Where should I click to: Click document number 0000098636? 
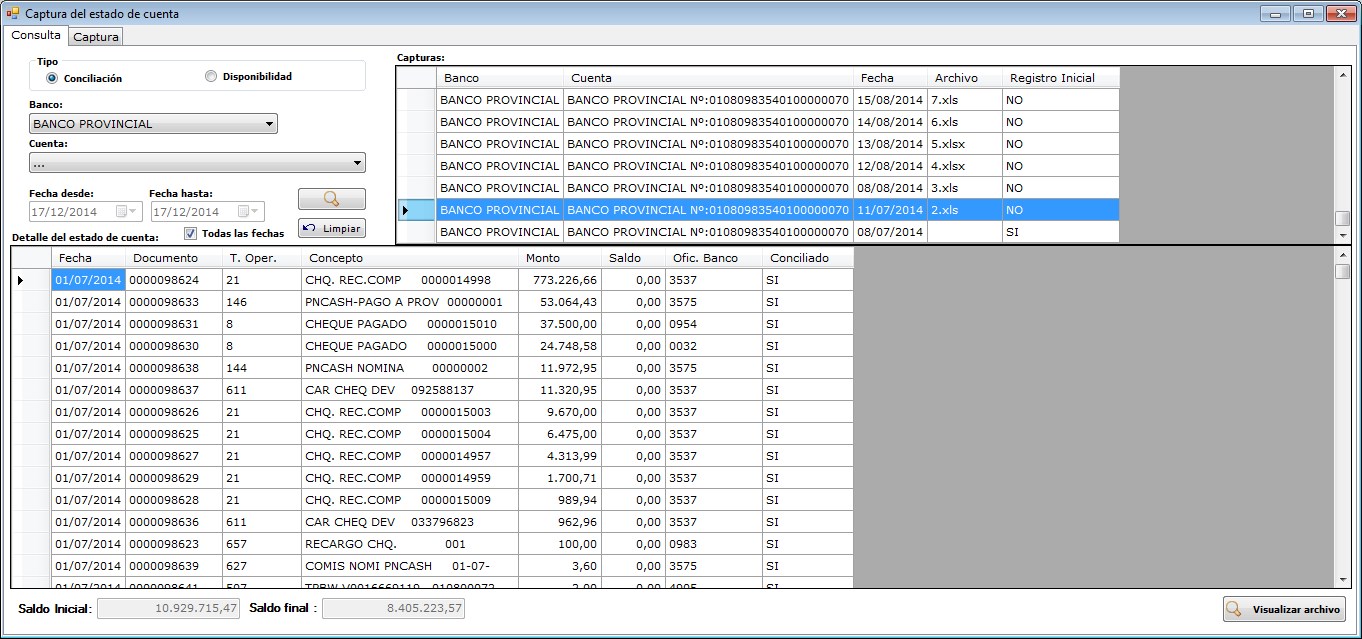[173, 522]
